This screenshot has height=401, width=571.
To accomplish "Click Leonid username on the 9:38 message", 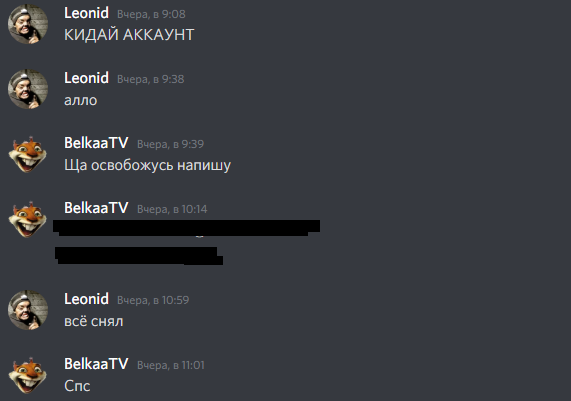I will 86,78.
